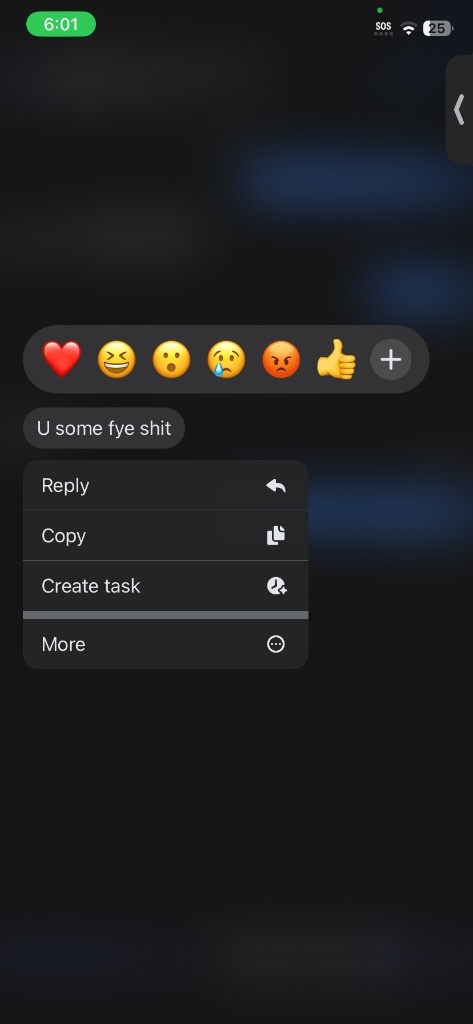React with the laughing face emoji

pyautogui.click(x=117, y=359)
